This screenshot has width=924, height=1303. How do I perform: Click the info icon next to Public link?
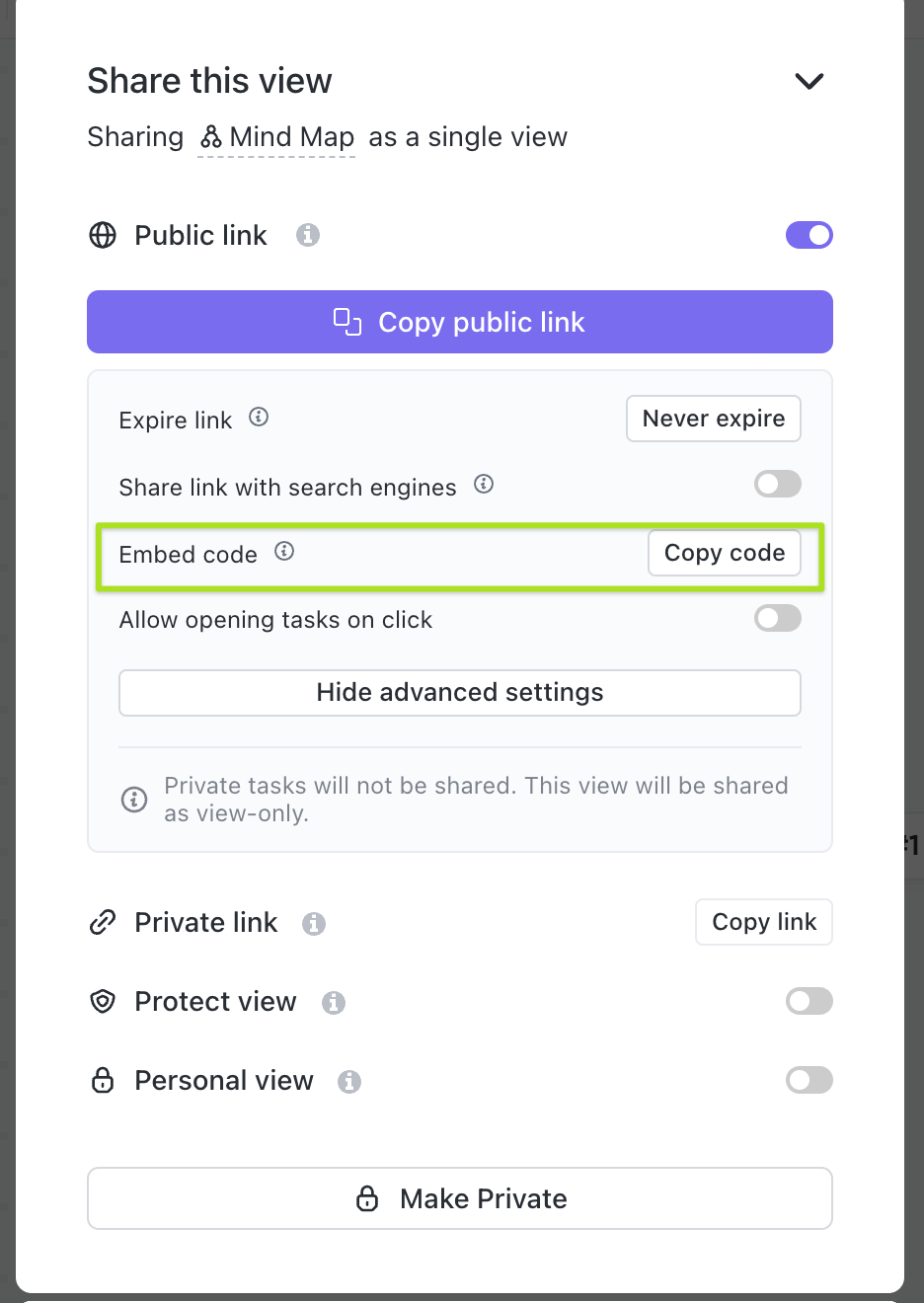click(308, 235)
